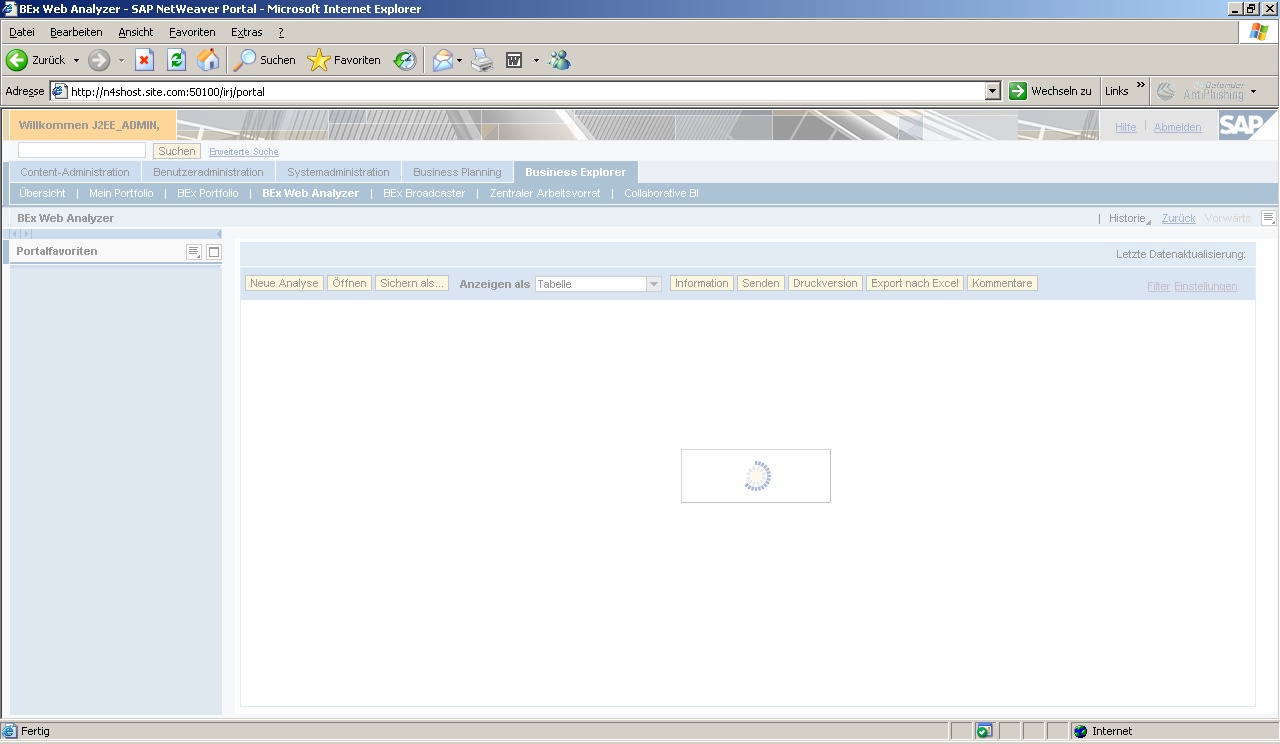Click the Export nach Excel button
This screenshot has height=744, width=1280.
[x=914, y=283]
